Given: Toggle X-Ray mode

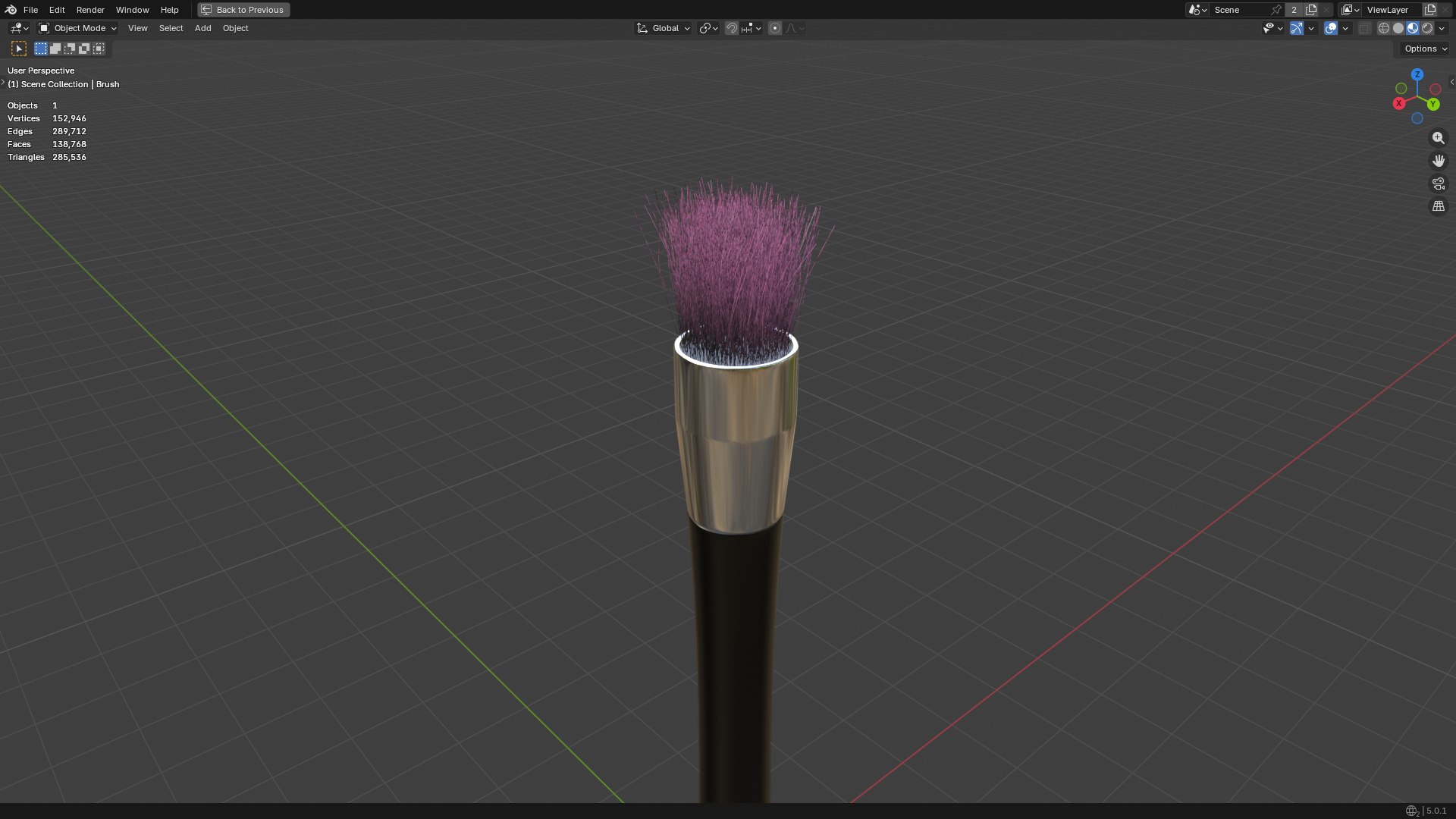Looking at the screenshot, I should [x=1365, y=28].
